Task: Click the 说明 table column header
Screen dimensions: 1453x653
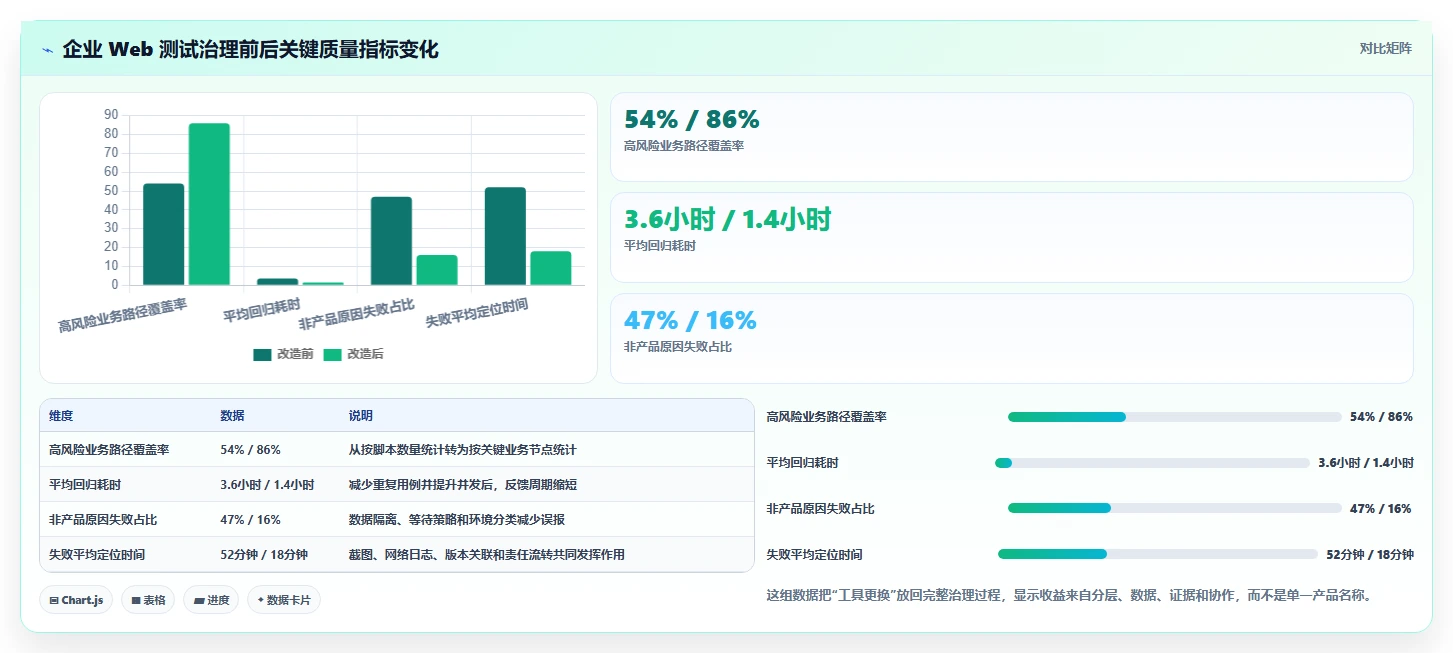Action: 361,416
